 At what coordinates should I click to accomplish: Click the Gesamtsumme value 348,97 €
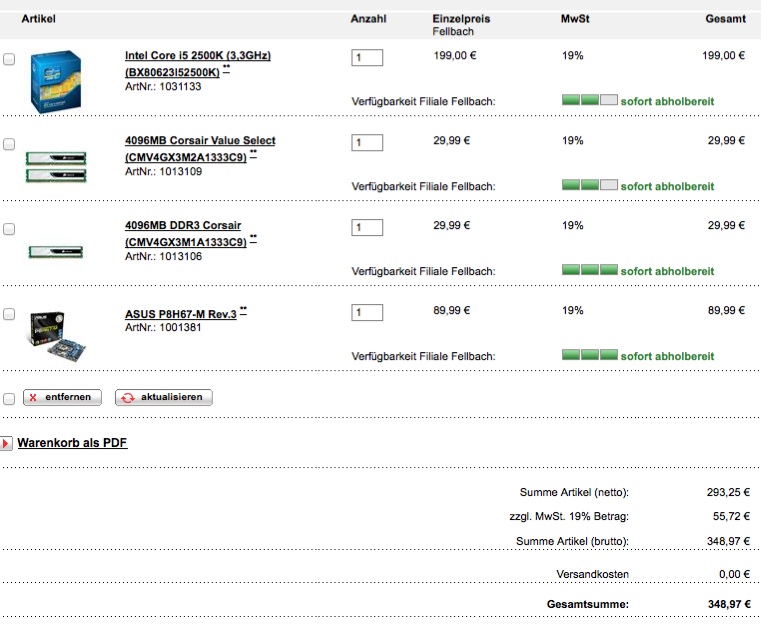coord(729,604)
